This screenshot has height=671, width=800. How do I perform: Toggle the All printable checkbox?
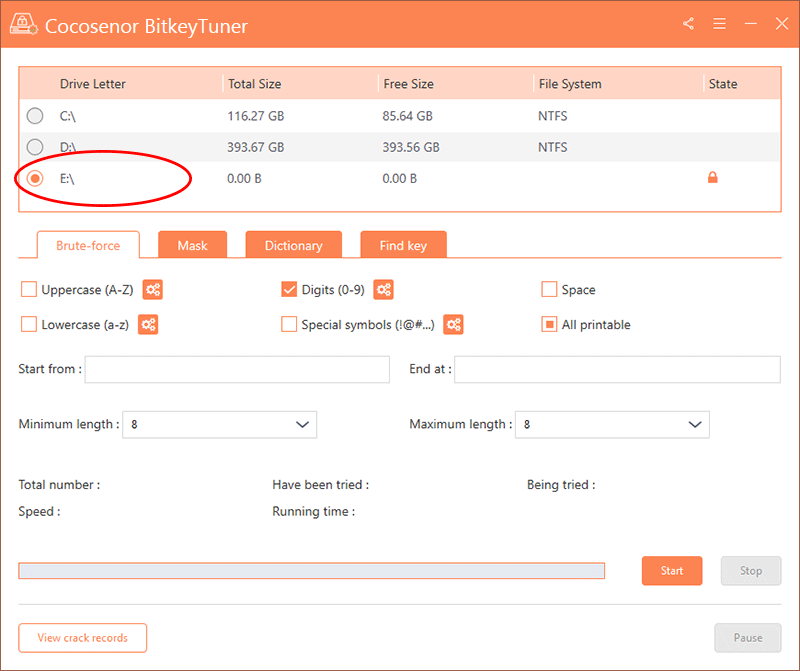pyautogui.click(x=549, y=325)
